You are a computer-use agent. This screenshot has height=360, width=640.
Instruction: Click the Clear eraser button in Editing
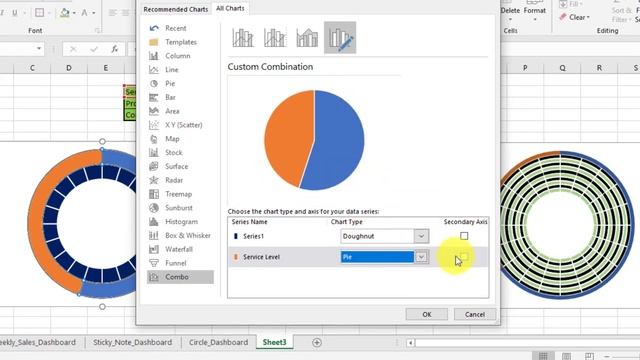coord(574,18)
